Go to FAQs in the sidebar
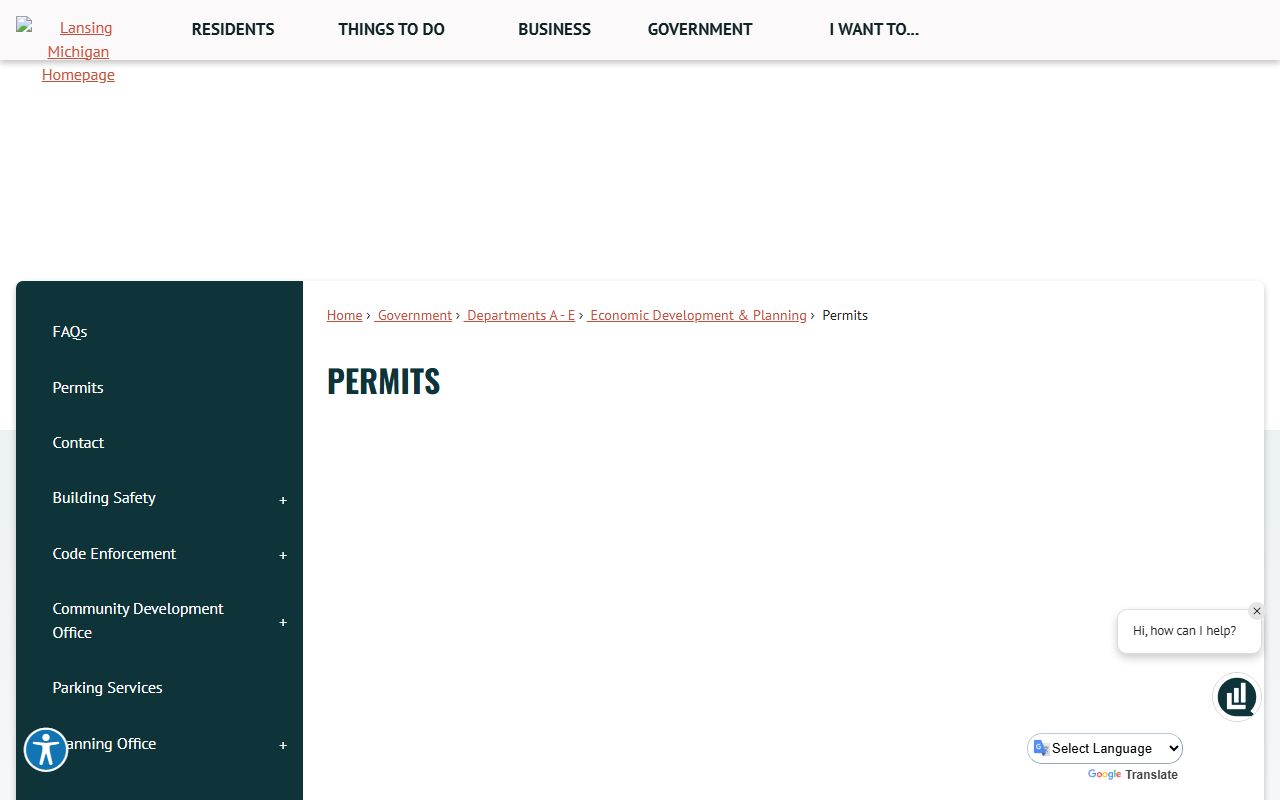1280x800 pixels. click(70, 331)
